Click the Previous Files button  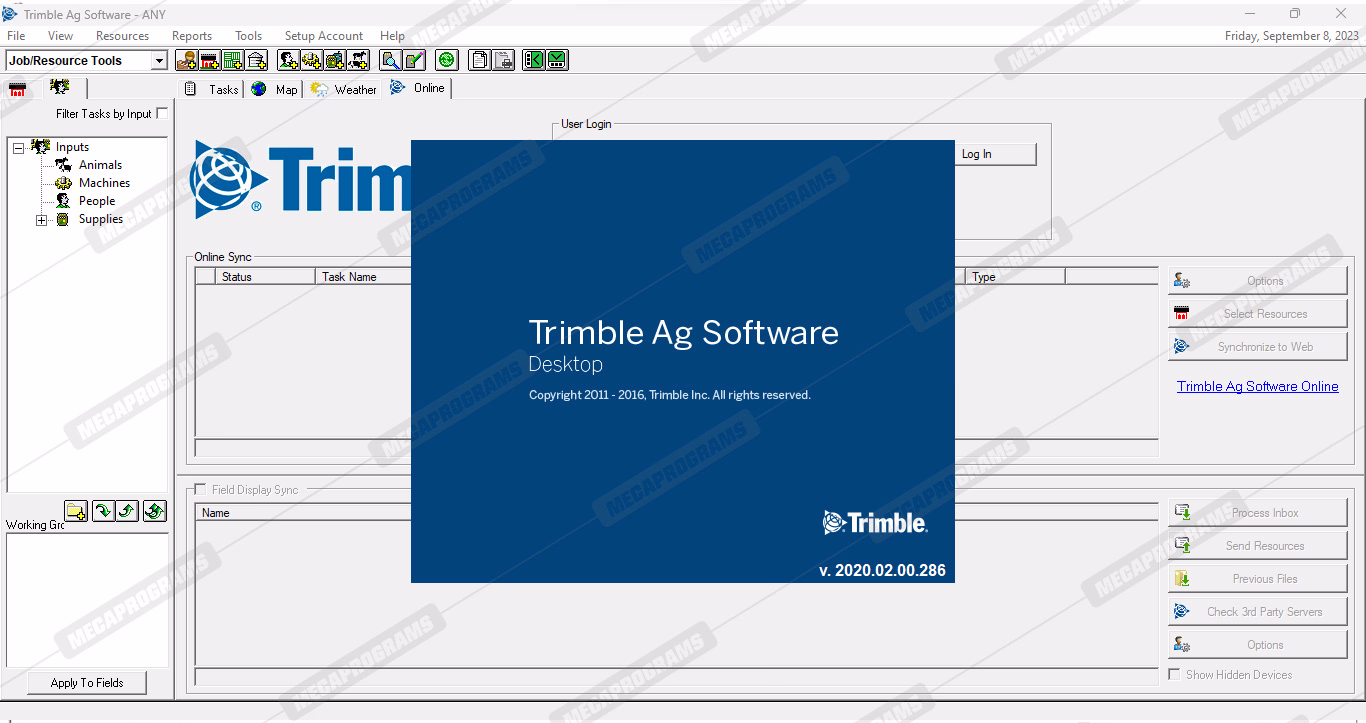pos(1257,579)
